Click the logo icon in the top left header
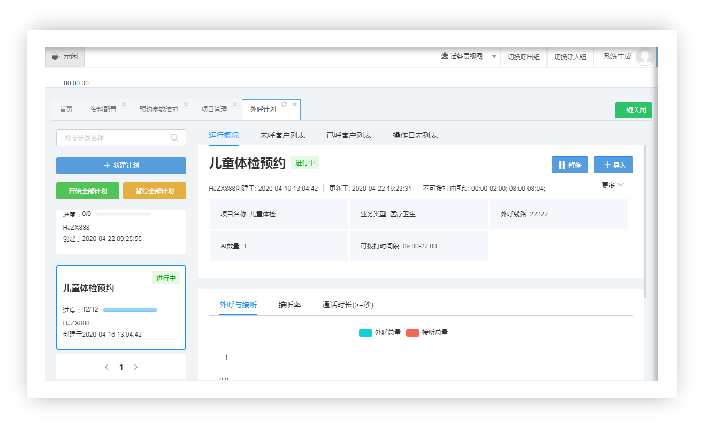704x429 pixels. [55, 57]
